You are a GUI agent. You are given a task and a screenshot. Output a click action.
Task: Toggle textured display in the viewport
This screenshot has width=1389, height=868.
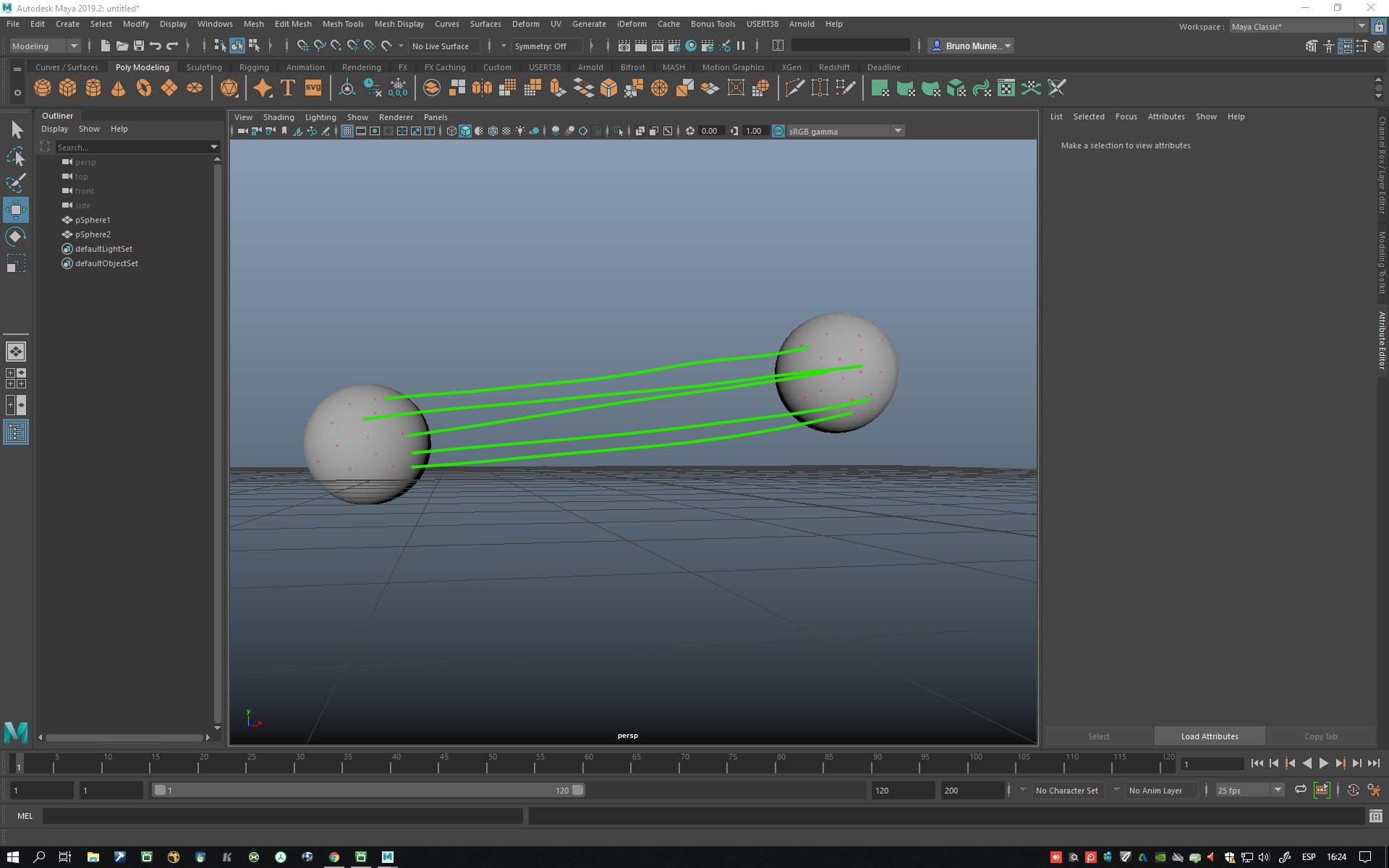pyautogui.click(x=493, y=131)
